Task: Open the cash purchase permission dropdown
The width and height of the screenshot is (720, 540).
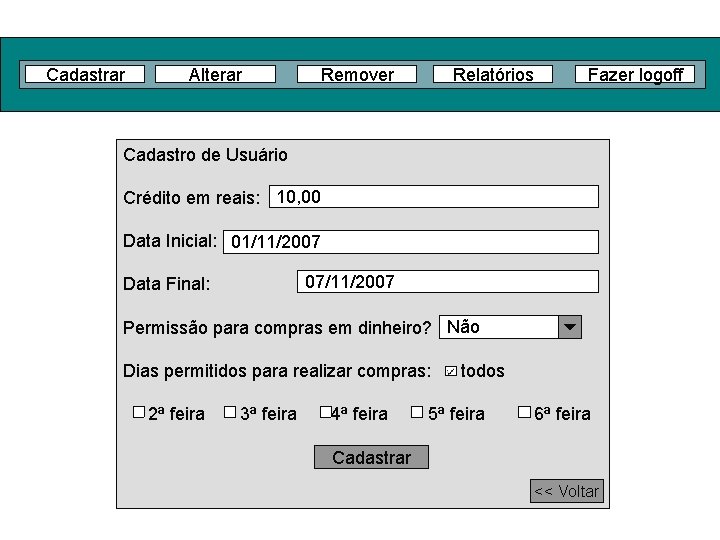Action: (x=510, y=327)
